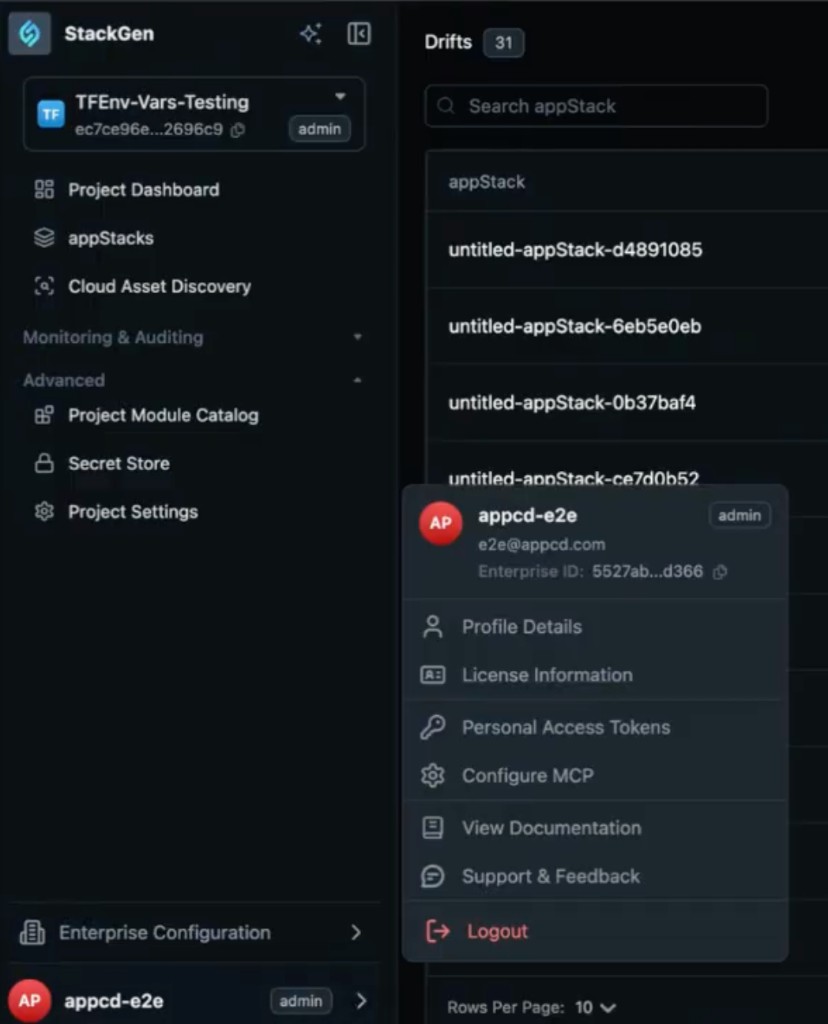
Task: Select row untitled-appStack-6eb5e0eb
Action: (x=627, y=326)
